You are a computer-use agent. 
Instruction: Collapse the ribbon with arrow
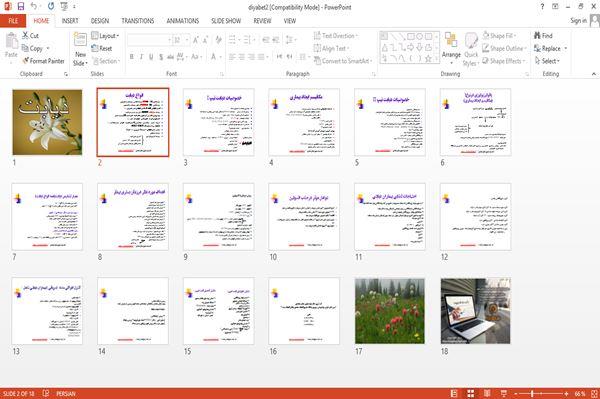593,74
